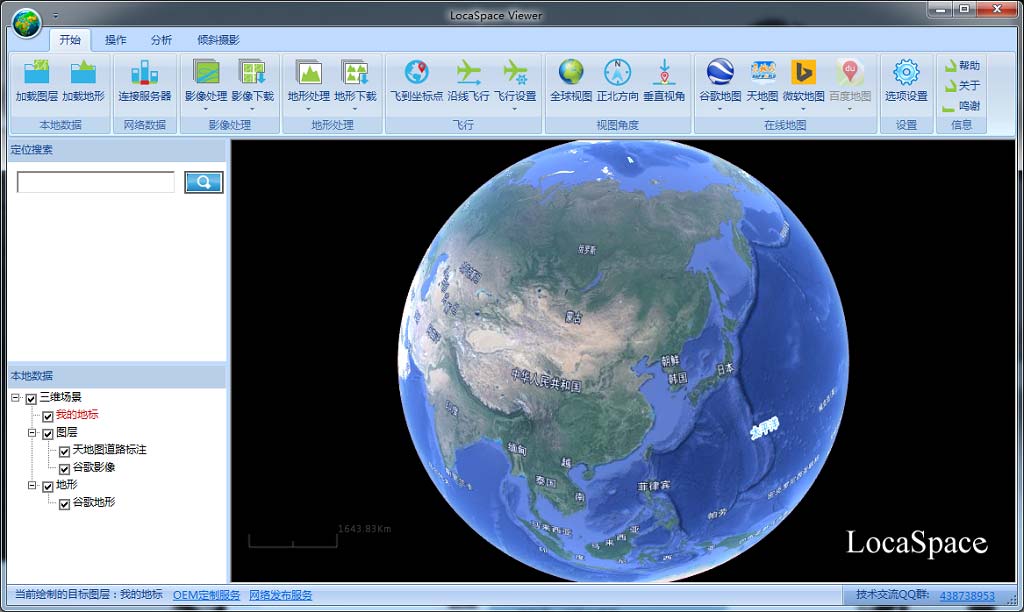Switch to 分析 ribbon tab

point(161,40)
